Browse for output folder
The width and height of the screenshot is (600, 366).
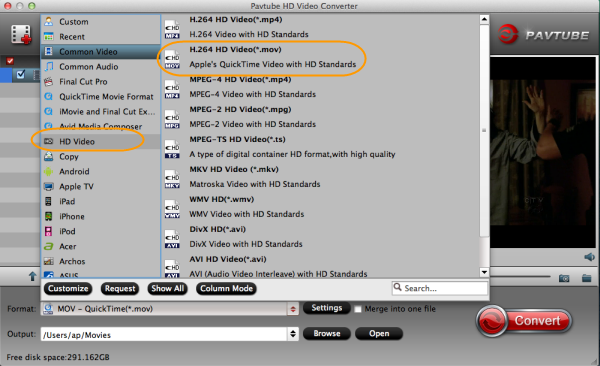point(327,333)
